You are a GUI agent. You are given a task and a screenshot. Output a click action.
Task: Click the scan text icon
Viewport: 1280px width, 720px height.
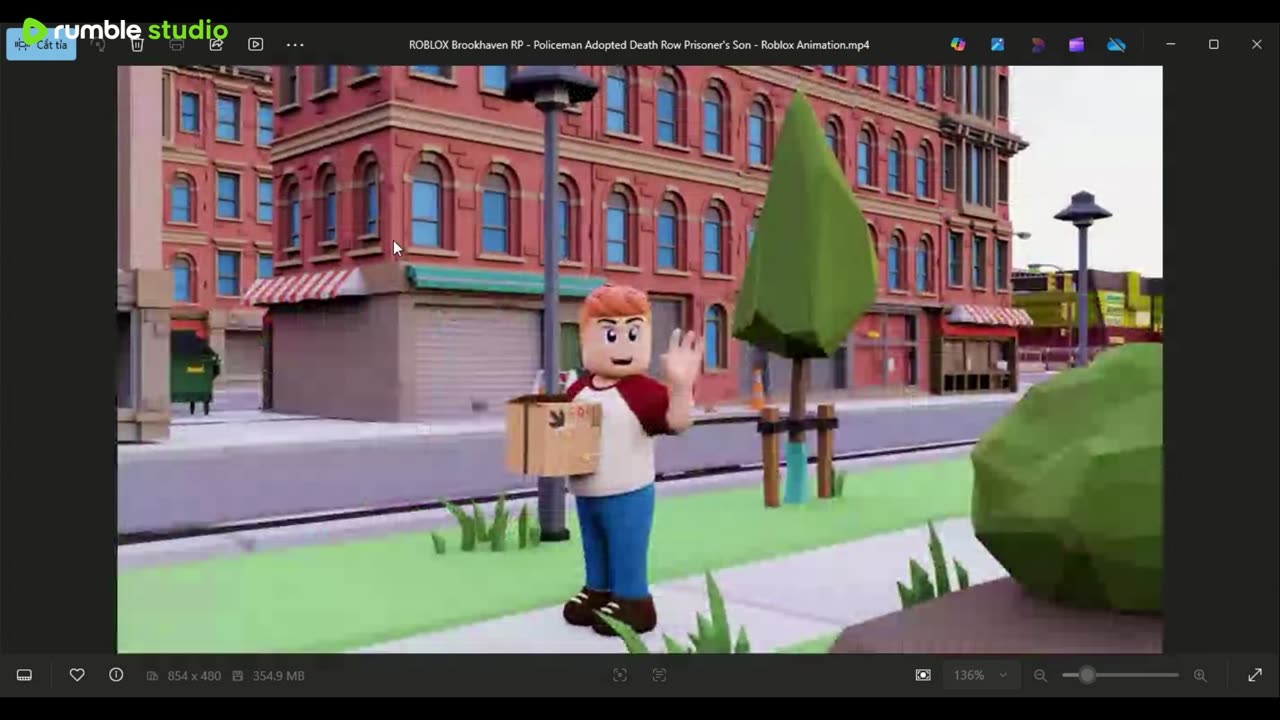659,675
